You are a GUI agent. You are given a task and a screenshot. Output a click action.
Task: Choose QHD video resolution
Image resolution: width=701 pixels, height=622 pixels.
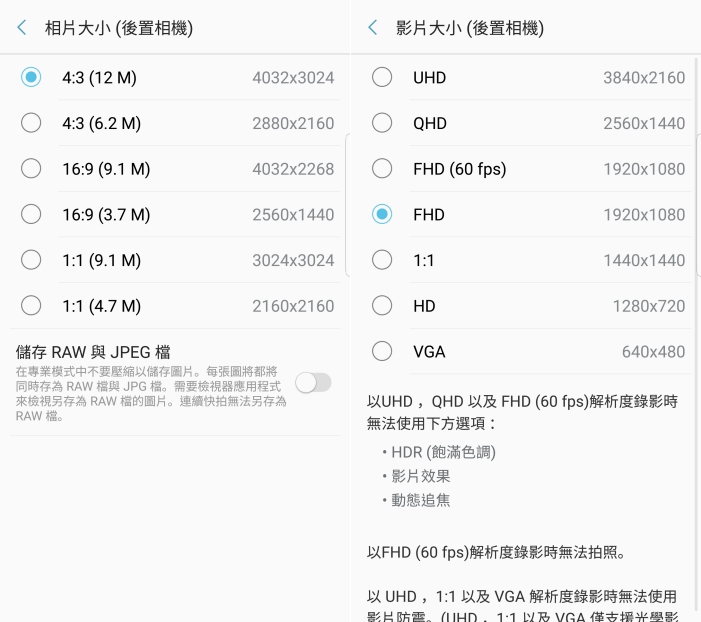382,123
